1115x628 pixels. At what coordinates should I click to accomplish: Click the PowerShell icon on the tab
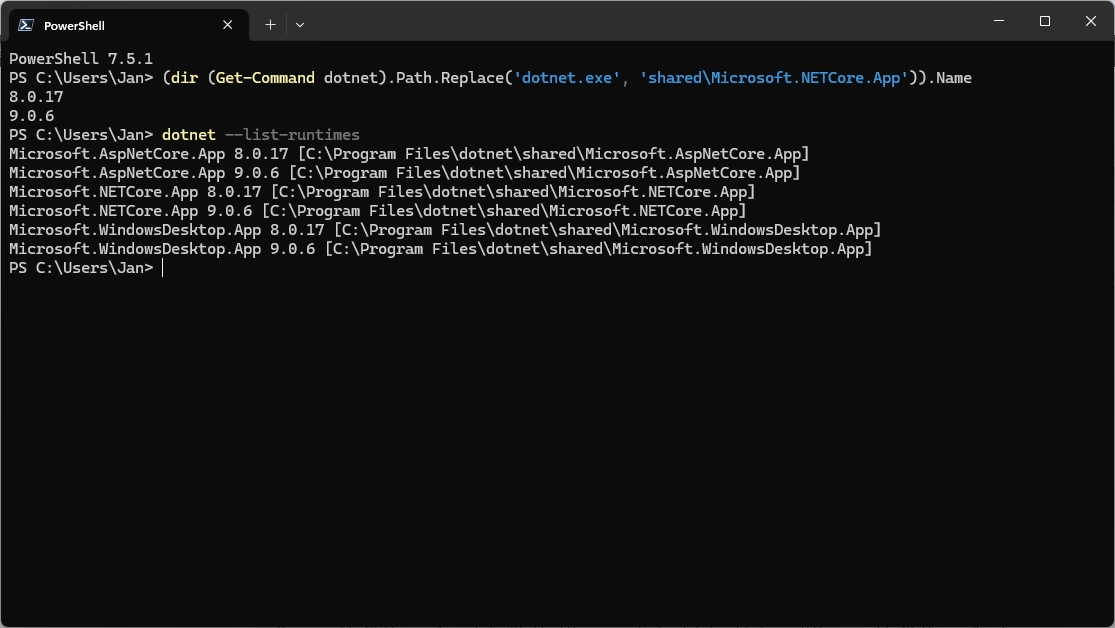(x=26, y=25)
